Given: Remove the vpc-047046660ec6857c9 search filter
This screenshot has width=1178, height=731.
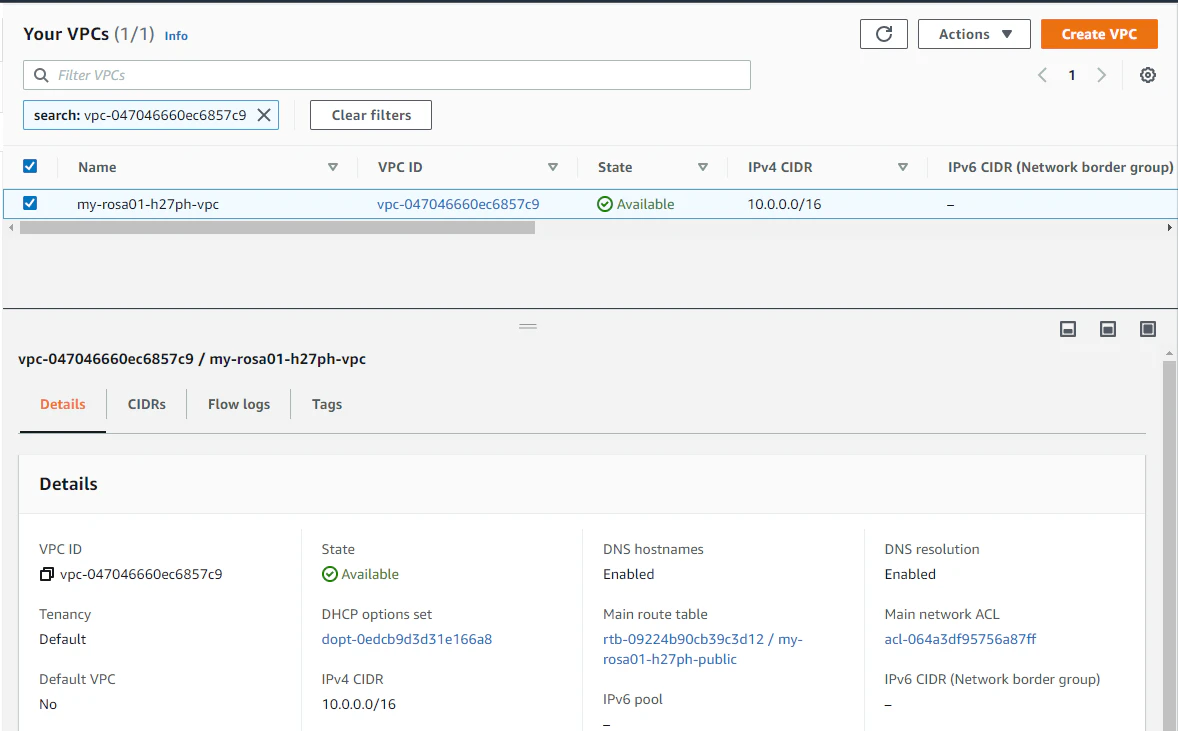Looking at the screenshot, I should click(x=264, y=115).
